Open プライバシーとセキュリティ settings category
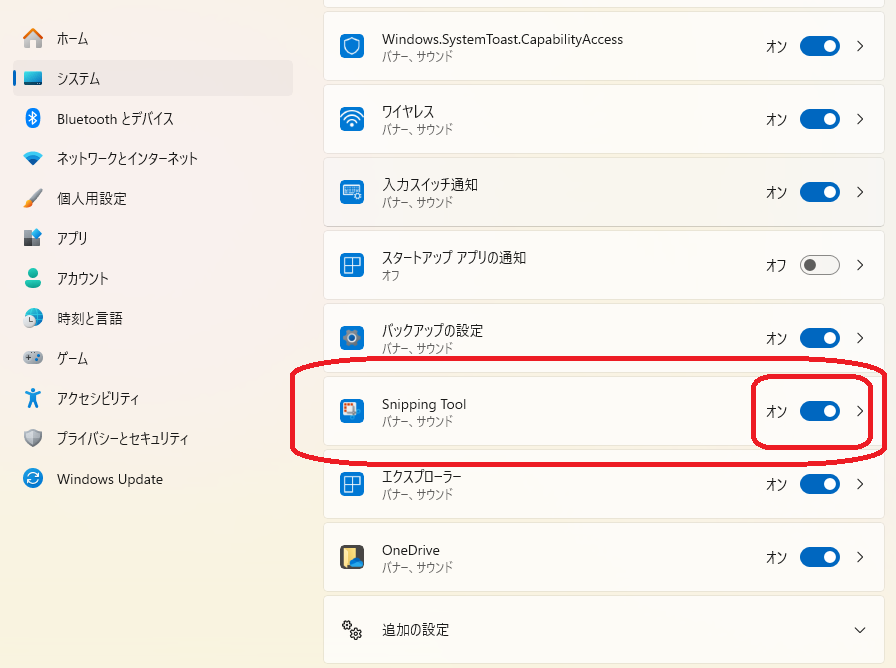896x668 pixels. [x=153, y=438]
